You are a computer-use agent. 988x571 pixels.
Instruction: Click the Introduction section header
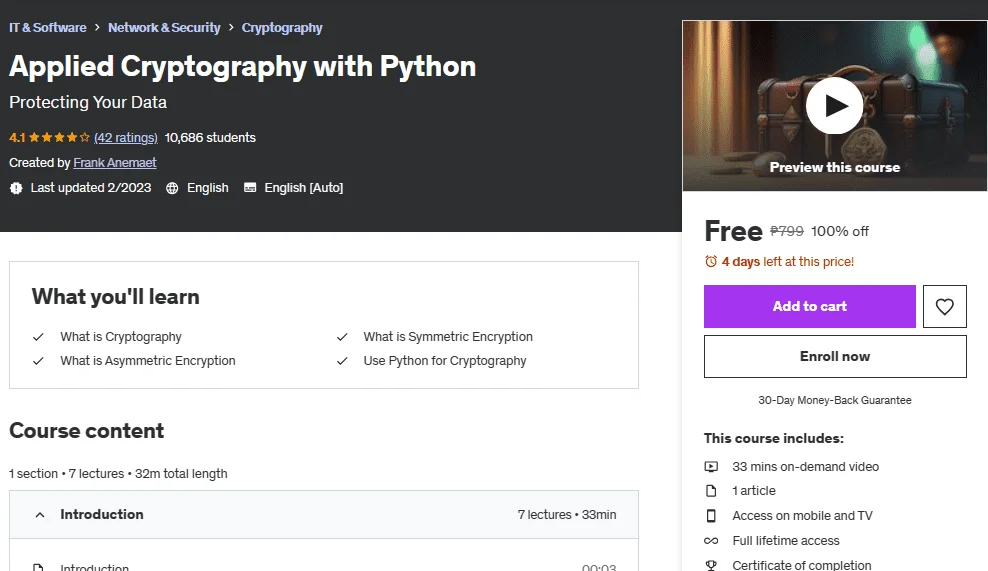click(324, 515)
